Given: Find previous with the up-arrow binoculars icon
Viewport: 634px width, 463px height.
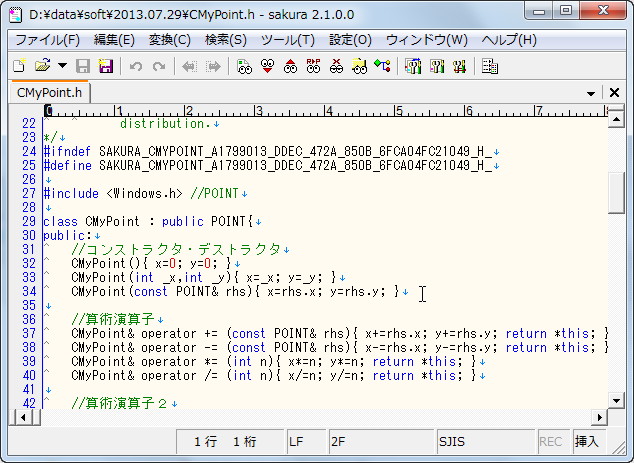Looking at the screenshot, I should click(x=290, y=66).
